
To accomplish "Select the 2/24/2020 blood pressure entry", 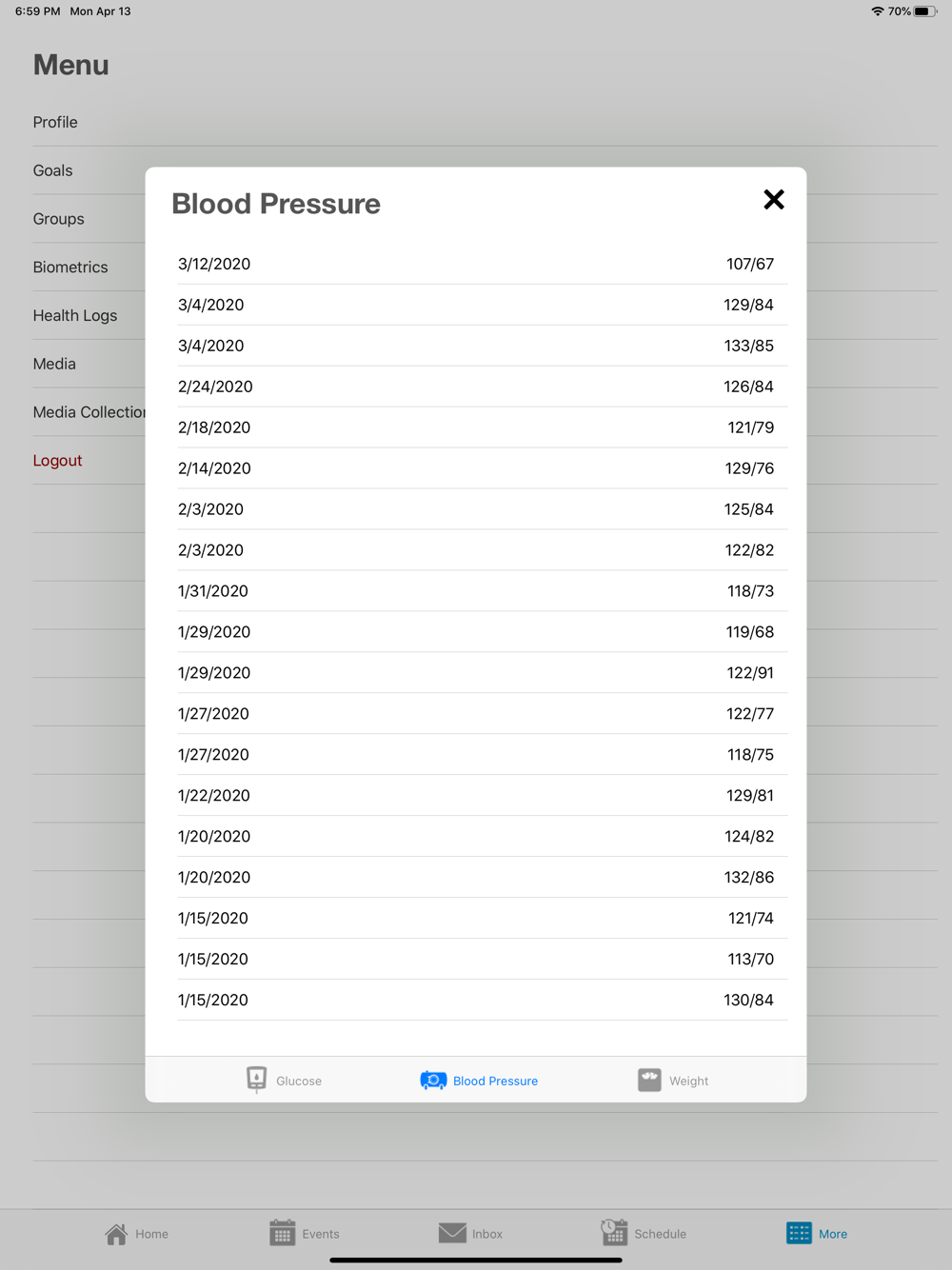I will click(476, 387).
